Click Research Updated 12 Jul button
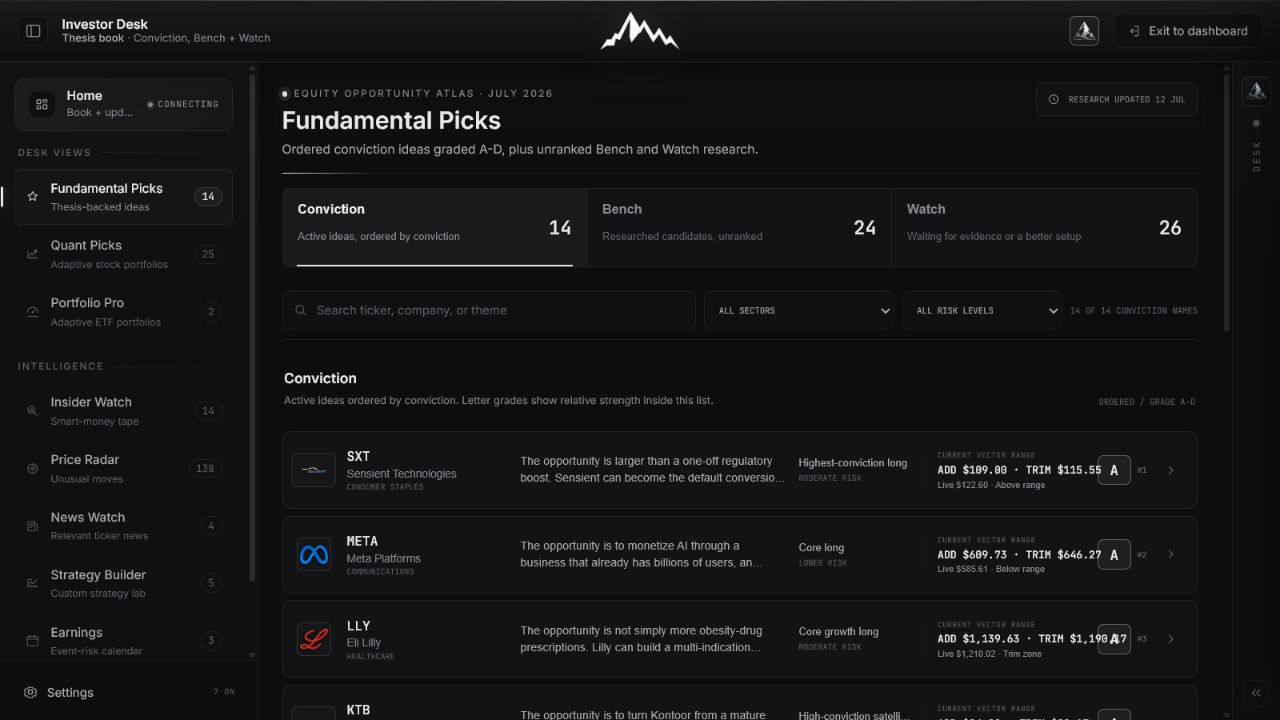 (1117, 99)
